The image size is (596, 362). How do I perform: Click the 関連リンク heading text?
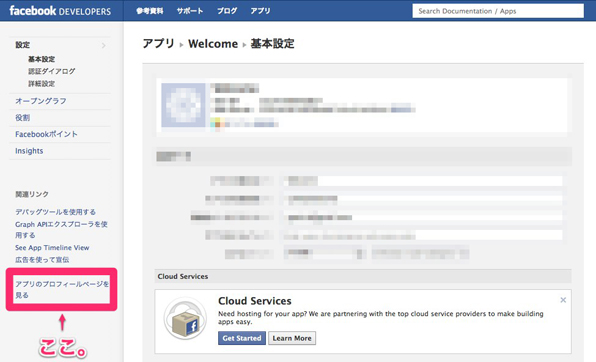tap(32, 194)
